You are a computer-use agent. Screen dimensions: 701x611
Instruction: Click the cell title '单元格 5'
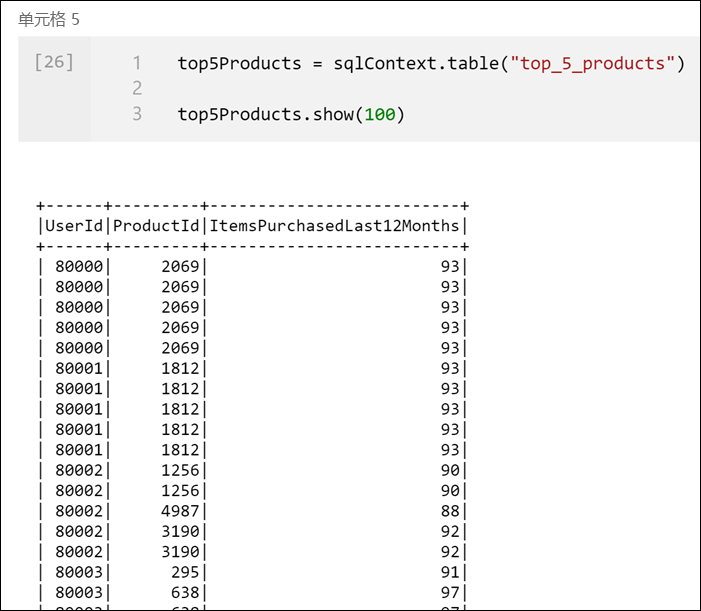[x=49, y=20]
